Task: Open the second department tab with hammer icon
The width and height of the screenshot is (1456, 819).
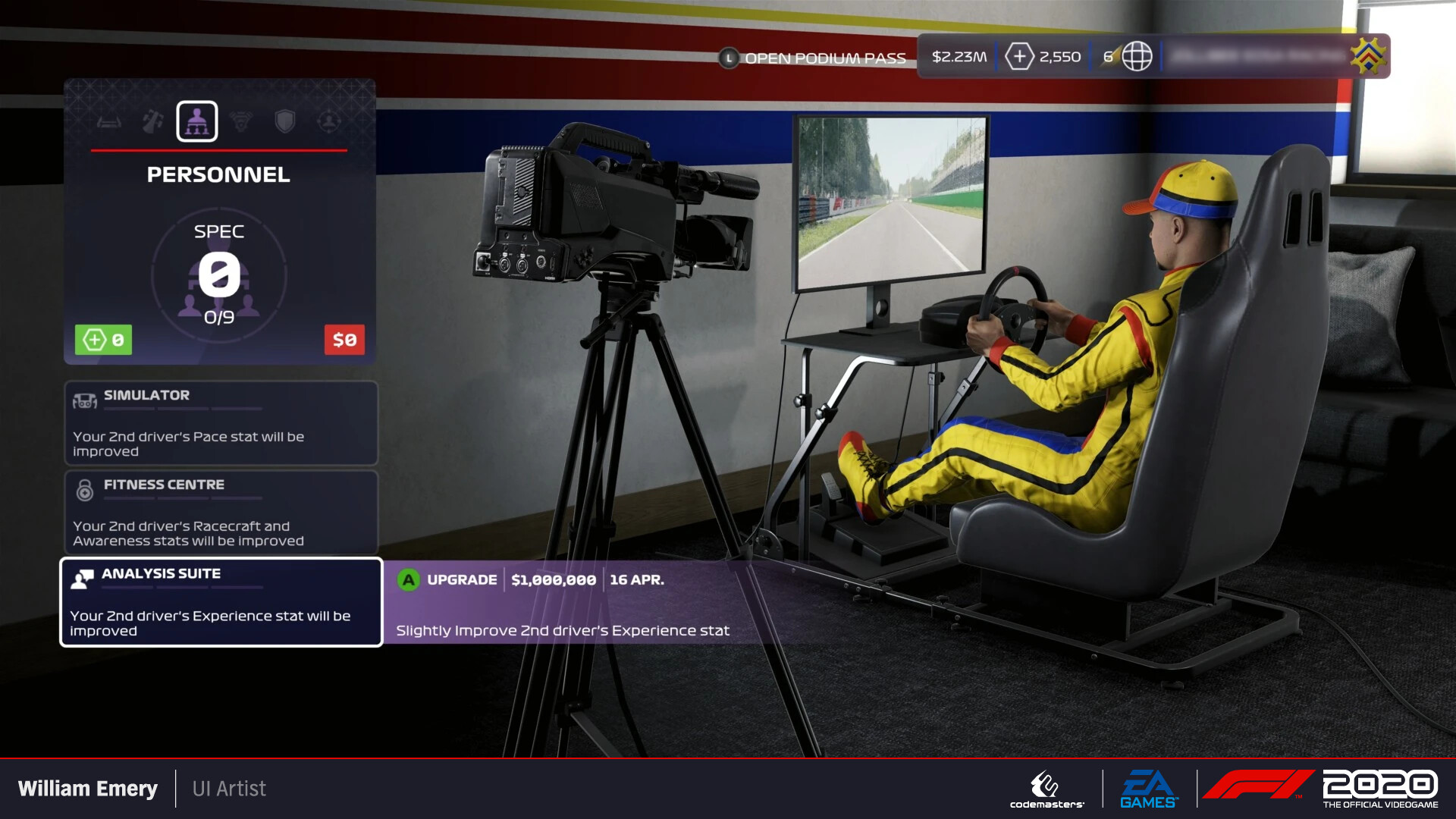Action: 152,121
